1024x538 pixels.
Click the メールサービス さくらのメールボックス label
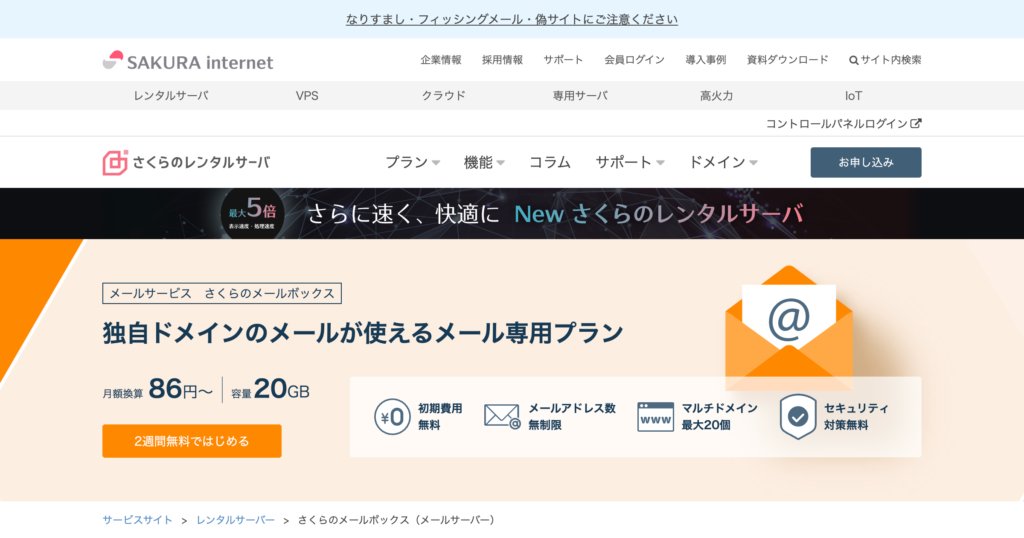click(222, 293)
